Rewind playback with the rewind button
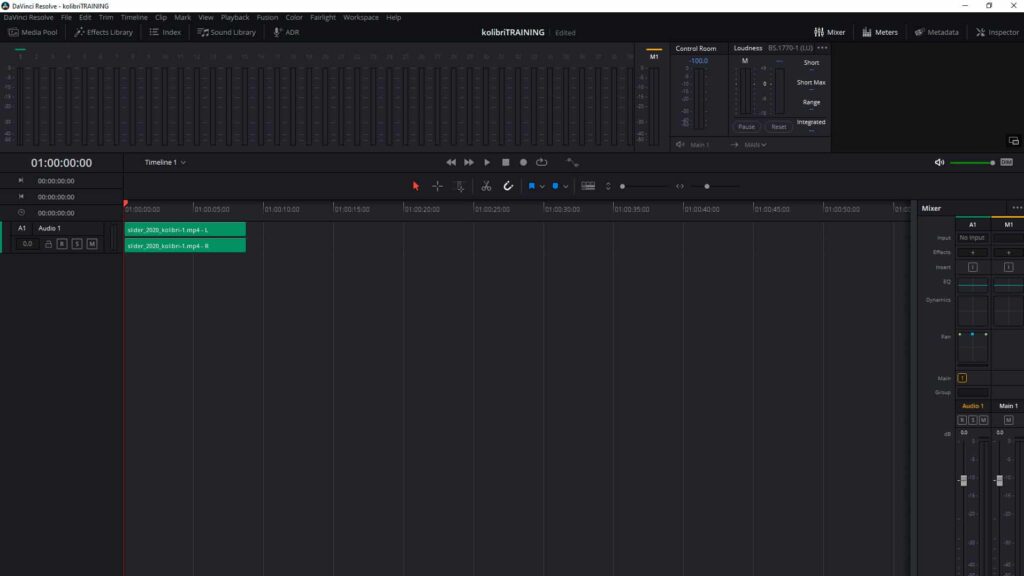Image resolution: width=1024 pixels, height=576 pixels. pos(451,162)
